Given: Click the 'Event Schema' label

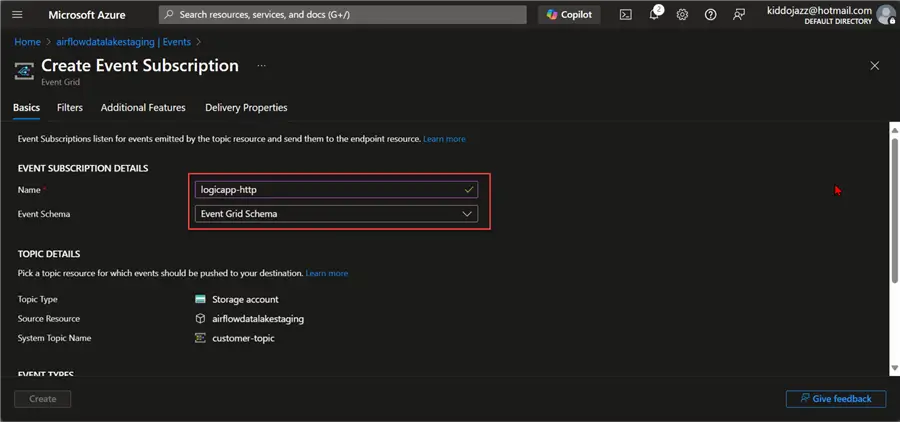Looking at the screenshot, I should coord(44,214).
